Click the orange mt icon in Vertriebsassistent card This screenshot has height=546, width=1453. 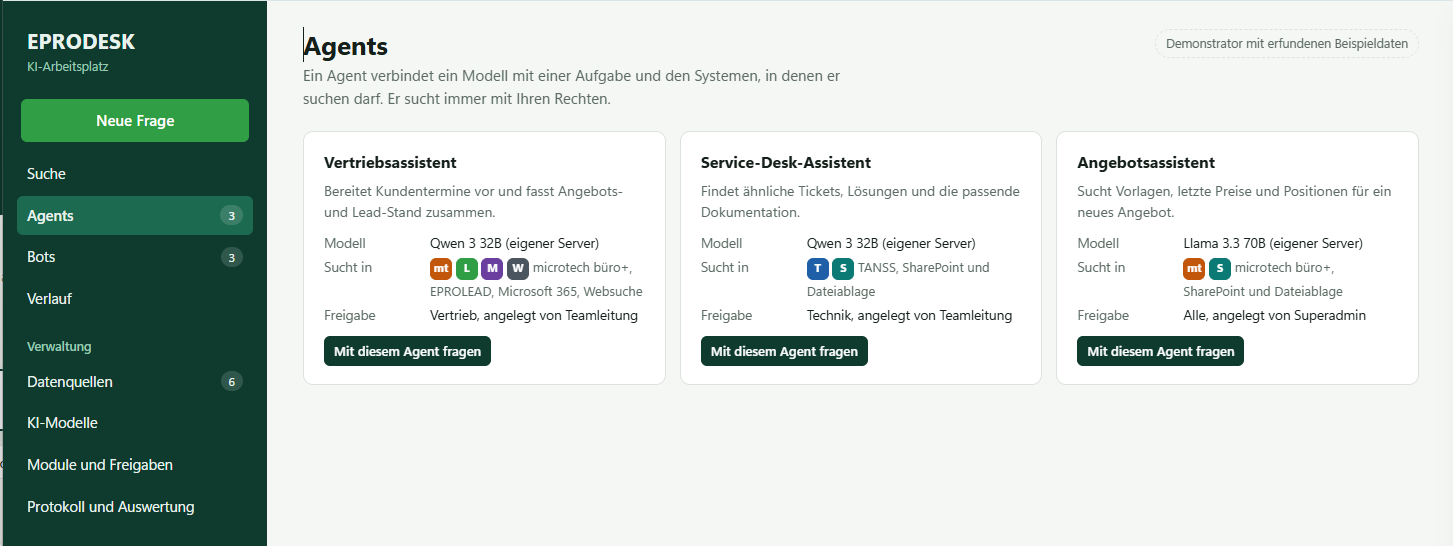[x=441, y=268]
